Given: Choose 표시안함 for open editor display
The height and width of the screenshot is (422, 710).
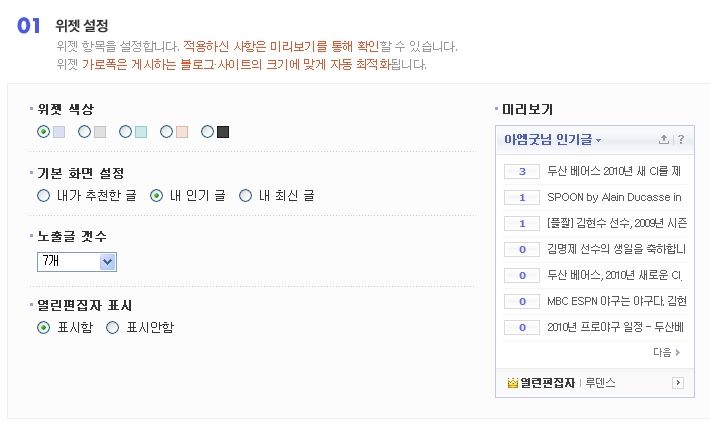Looking at the screenshot, I should pyautogui.click(x=112, y=327).
